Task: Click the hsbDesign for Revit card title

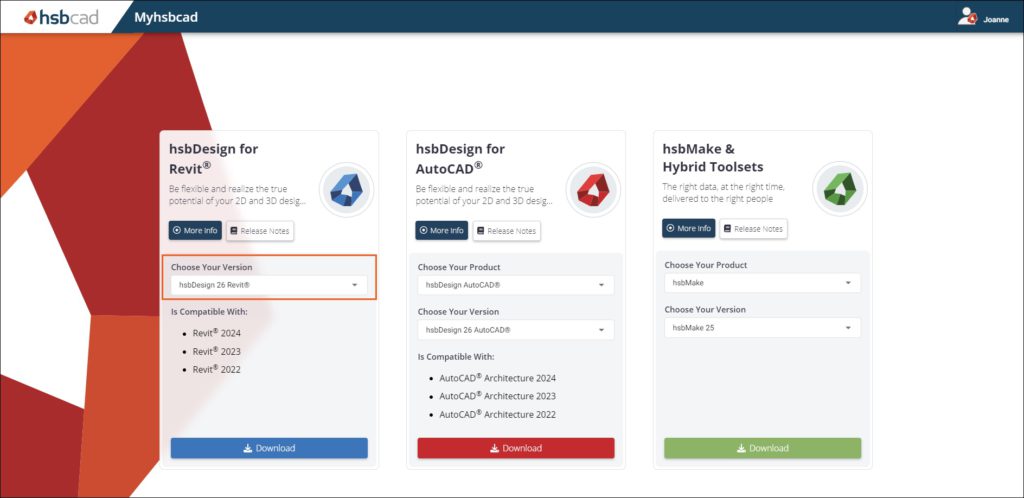Action: (x=214, y=157)
